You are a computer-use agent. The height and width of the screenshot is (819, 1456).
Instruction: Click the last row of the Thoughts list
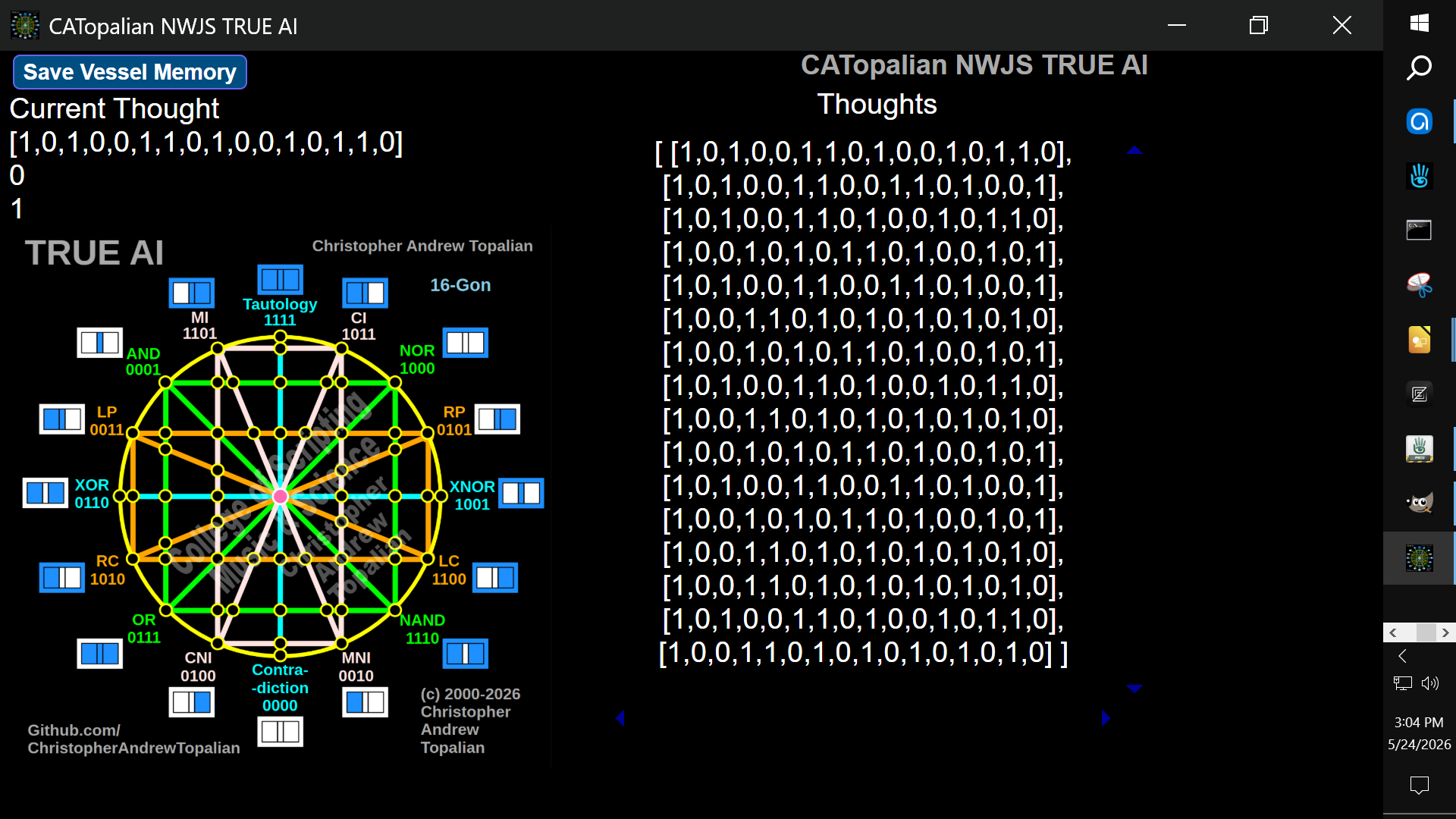click(x=863, y=653)
